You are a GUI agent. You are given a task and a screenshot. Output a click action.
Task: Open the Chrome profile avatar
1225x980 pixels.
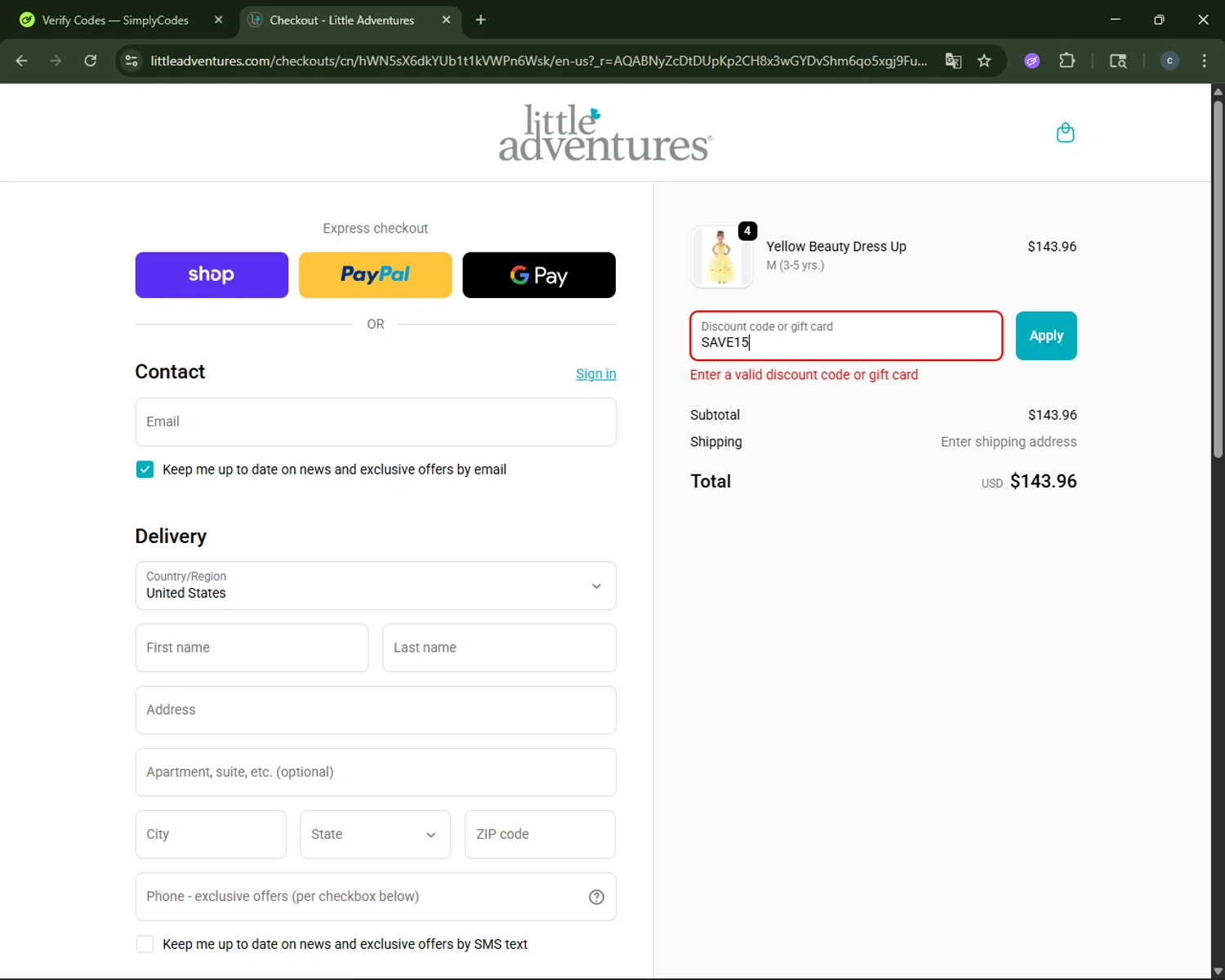(1169, 60)
